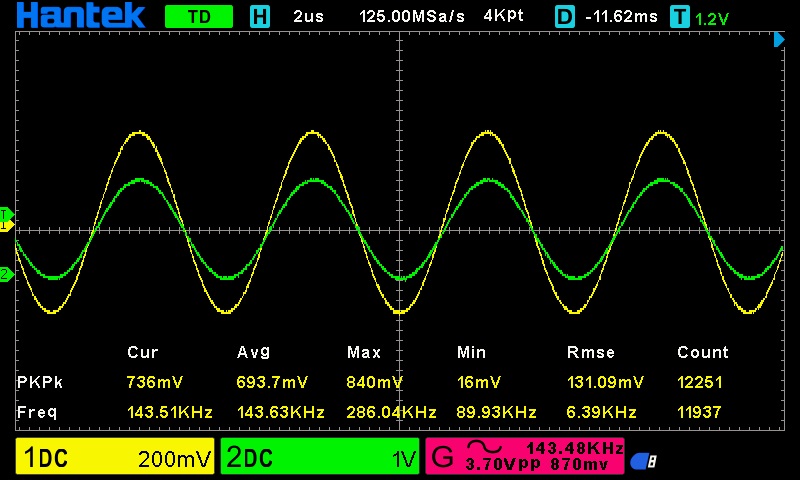
Task: Select the yellow channel 1 ground marker
Action: [5, 226]
